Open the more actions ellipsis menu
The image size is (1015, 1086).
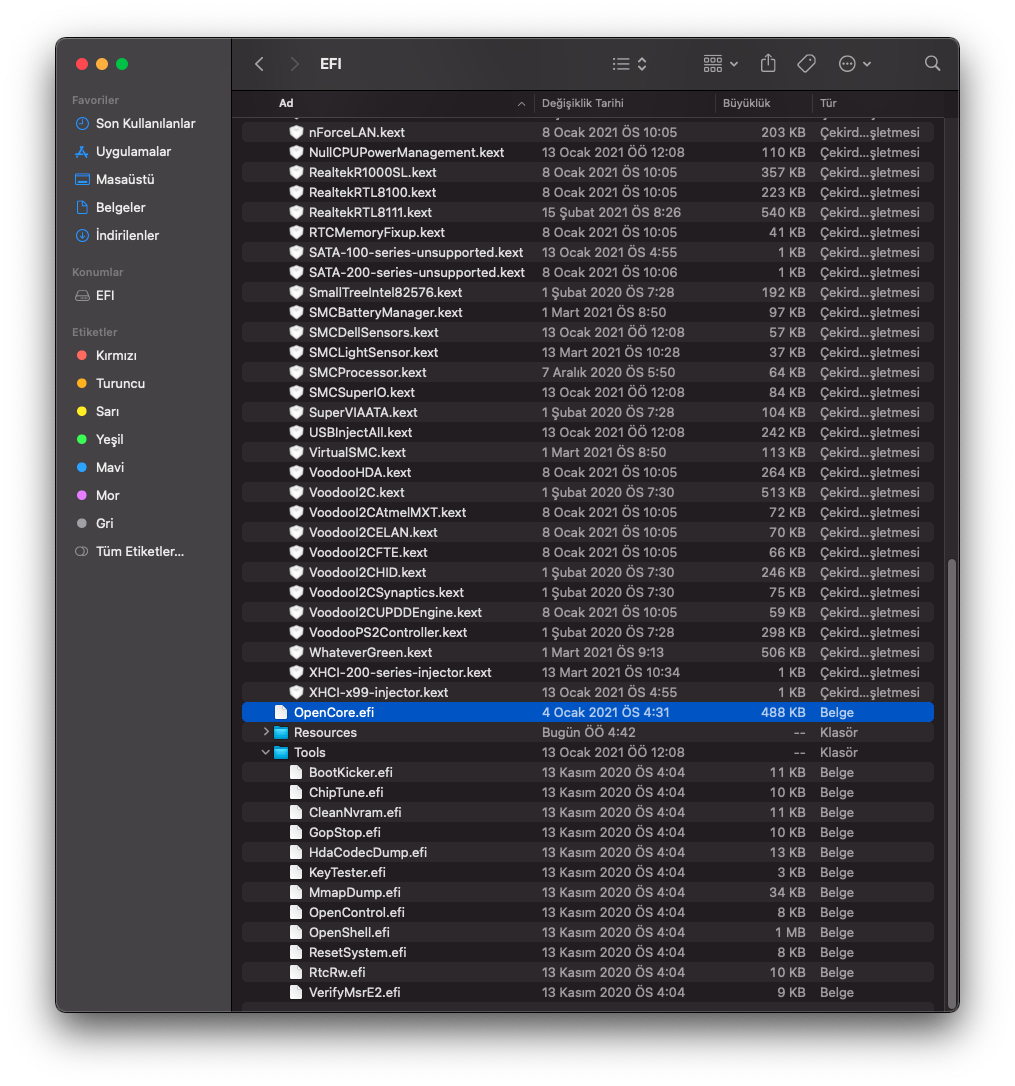(854, 64)
